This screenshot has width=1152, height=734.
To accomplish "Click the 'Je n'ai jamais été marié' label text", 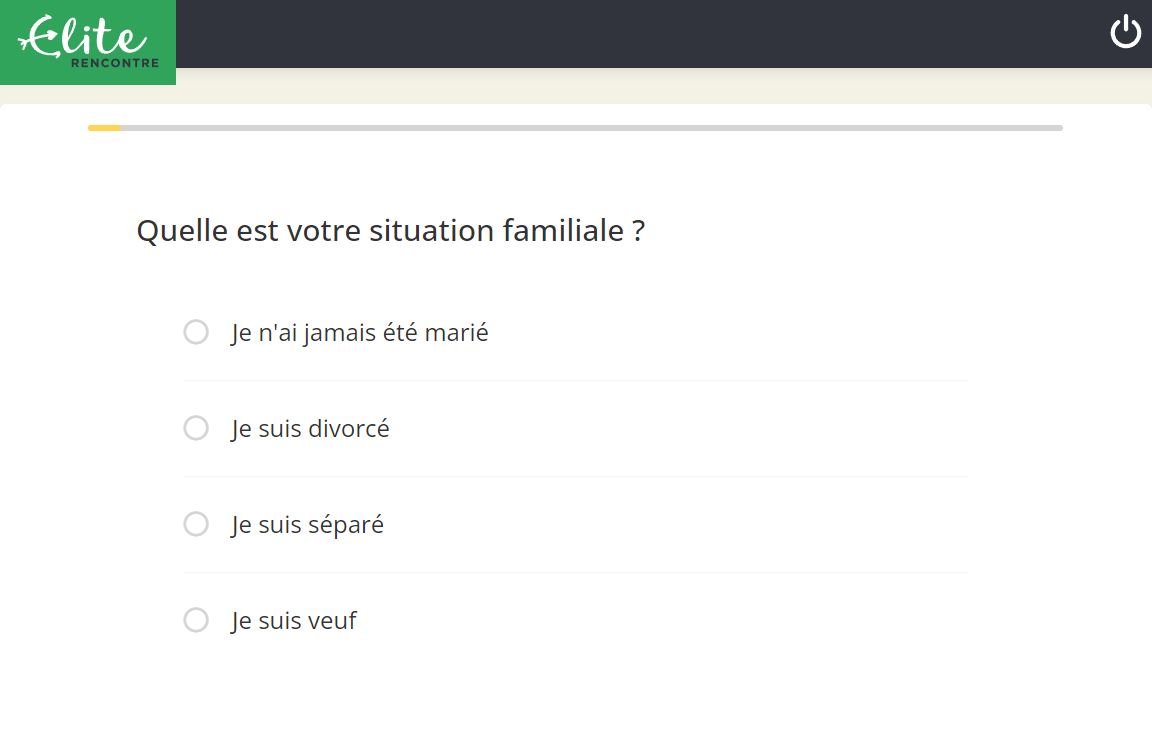I will coord(359,333).
